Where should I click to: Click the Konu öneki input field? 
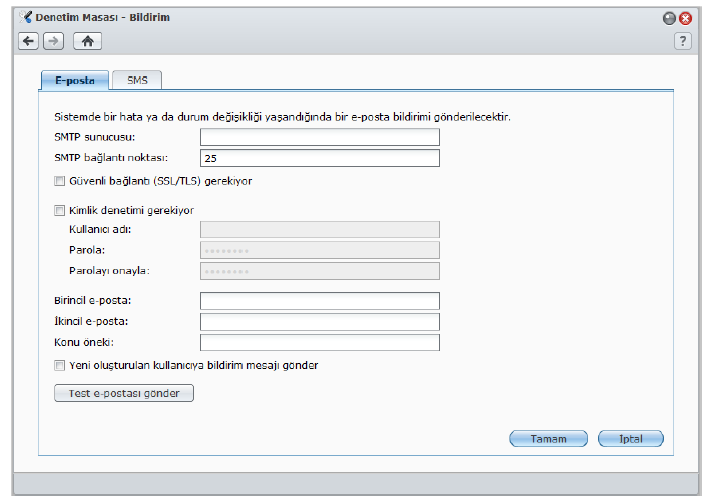tap(319, 343)
